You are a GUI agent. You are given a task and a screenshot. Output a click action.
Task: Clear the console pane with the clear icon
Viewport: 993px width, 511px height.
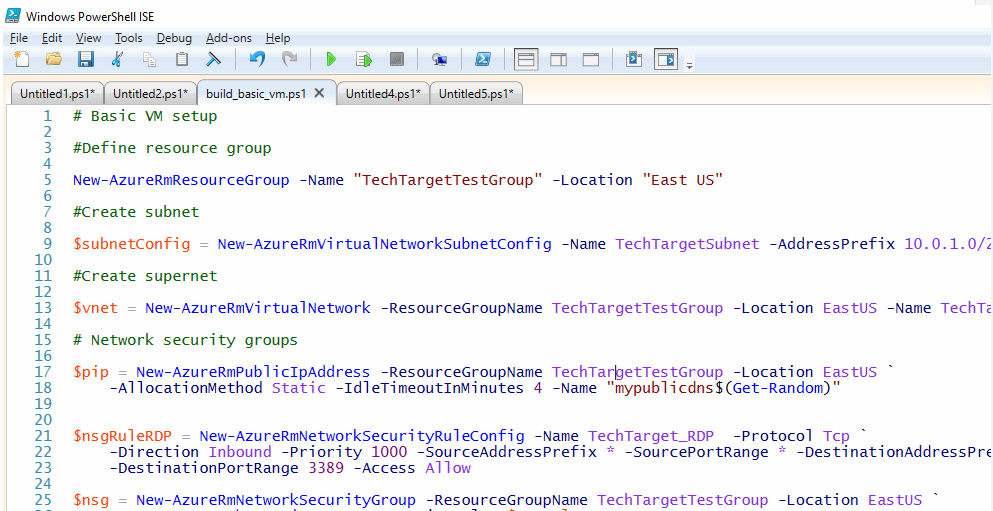[214, 60]
